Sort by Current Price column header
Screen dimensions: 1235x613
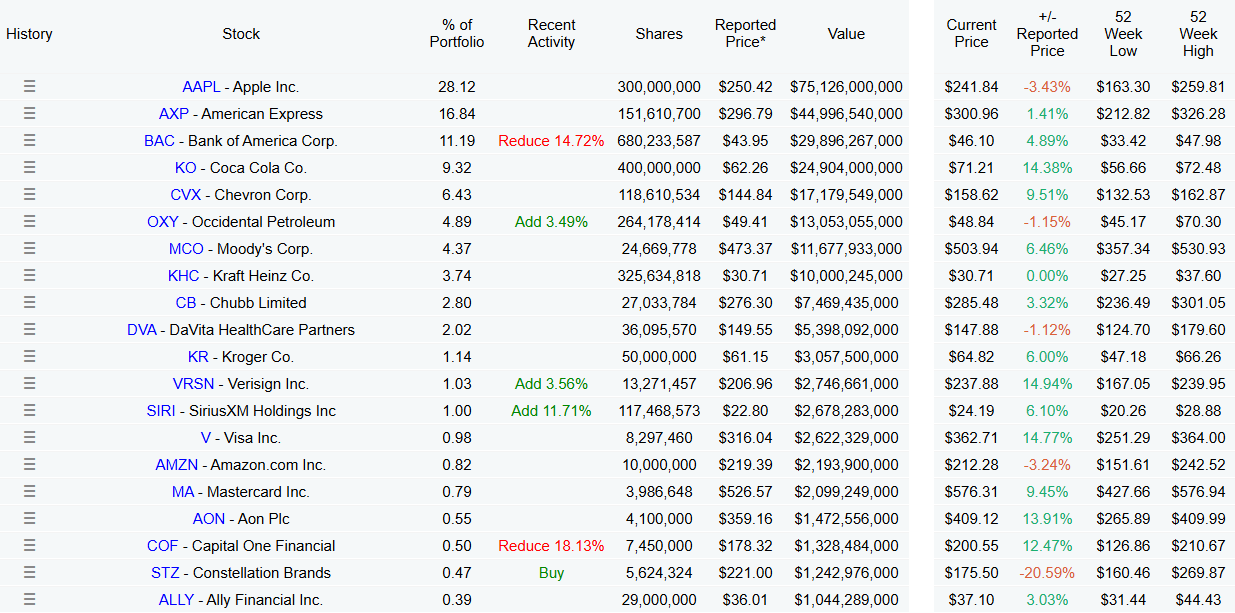[972, 33]
